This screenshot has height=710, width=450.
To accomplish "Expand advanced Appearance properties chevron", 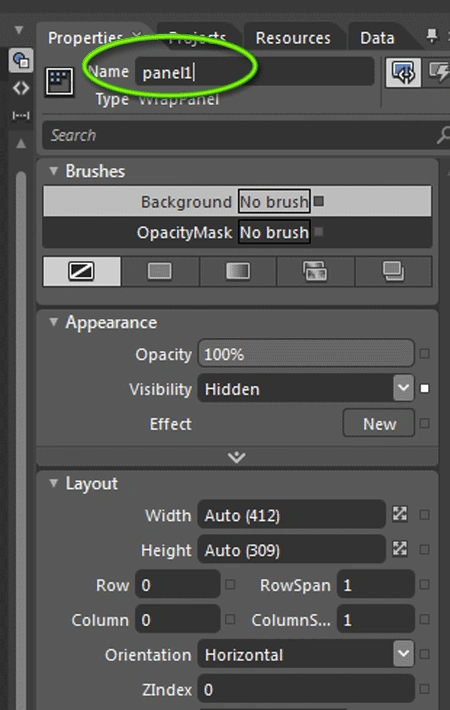I will [237, 457].
